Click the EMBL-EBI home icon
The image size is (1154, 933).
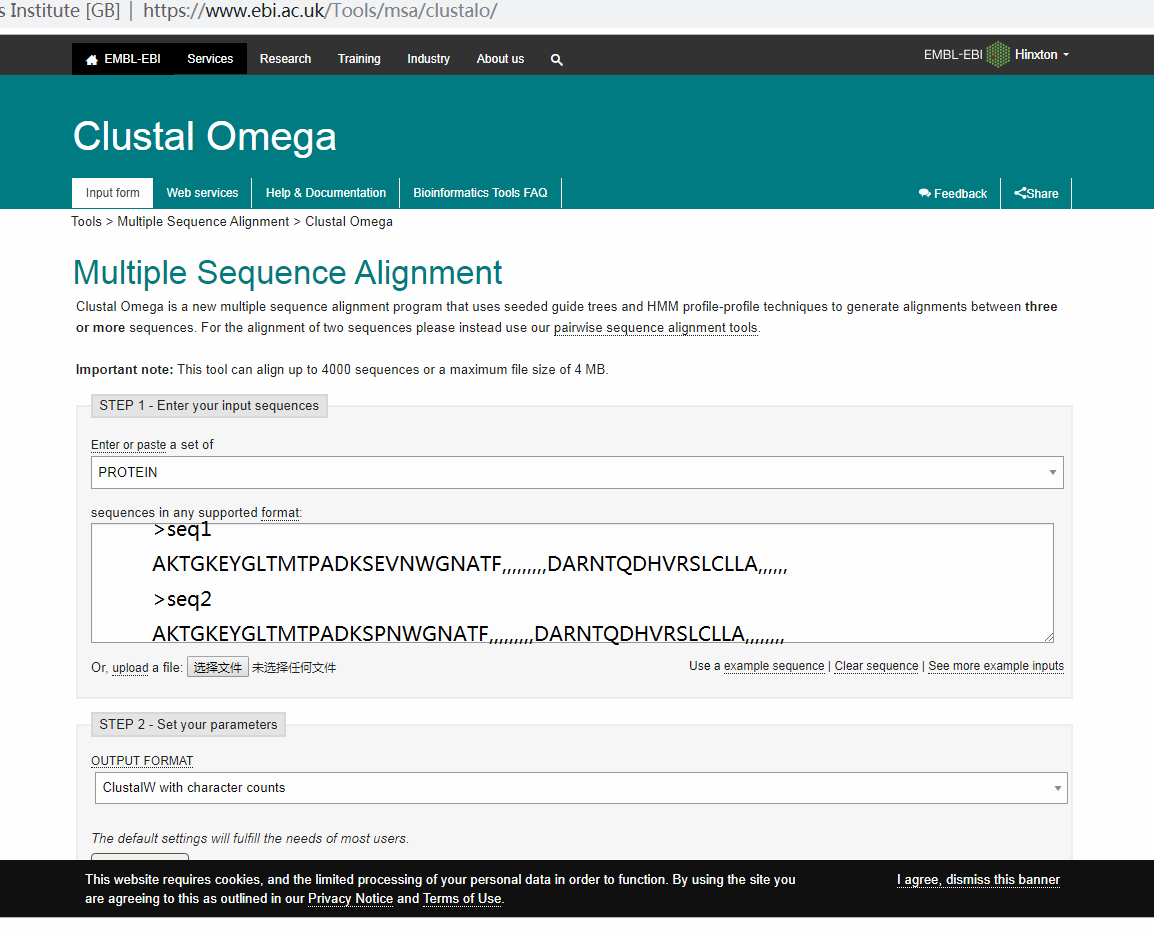[x=92, y=60]
